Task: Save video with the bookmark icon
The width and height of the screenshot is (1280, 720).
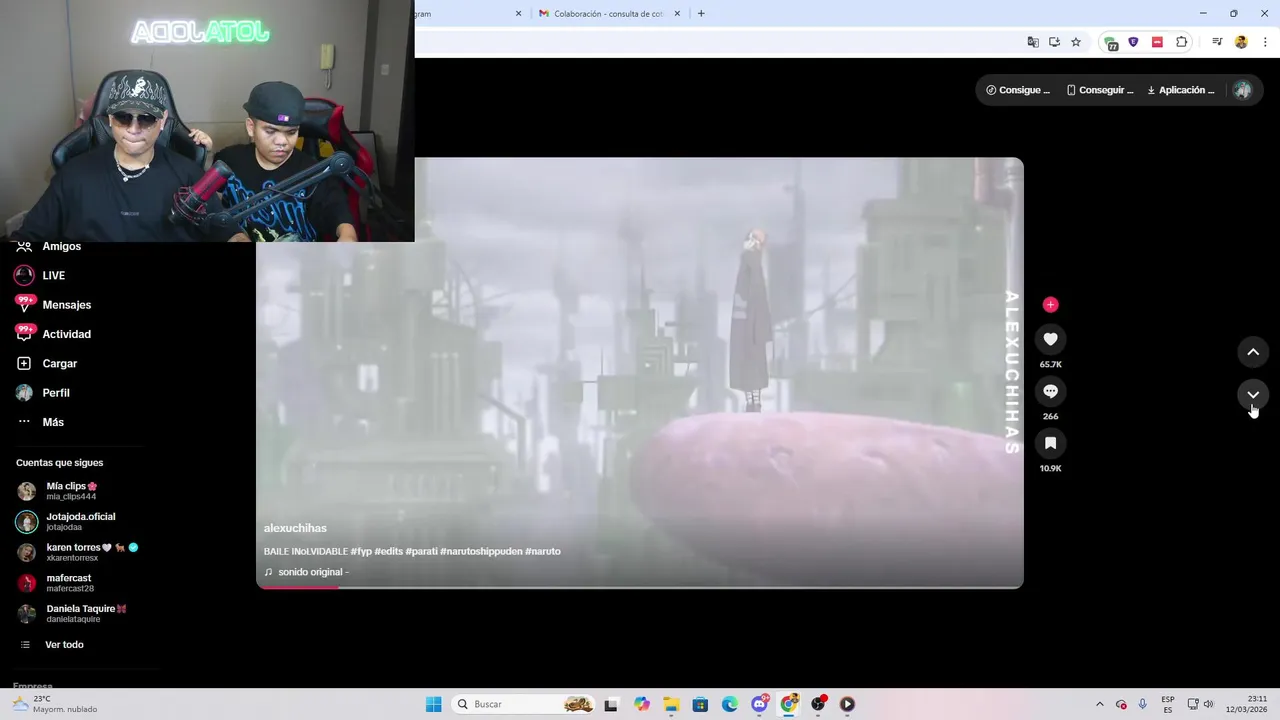Action: (1050, 443)
